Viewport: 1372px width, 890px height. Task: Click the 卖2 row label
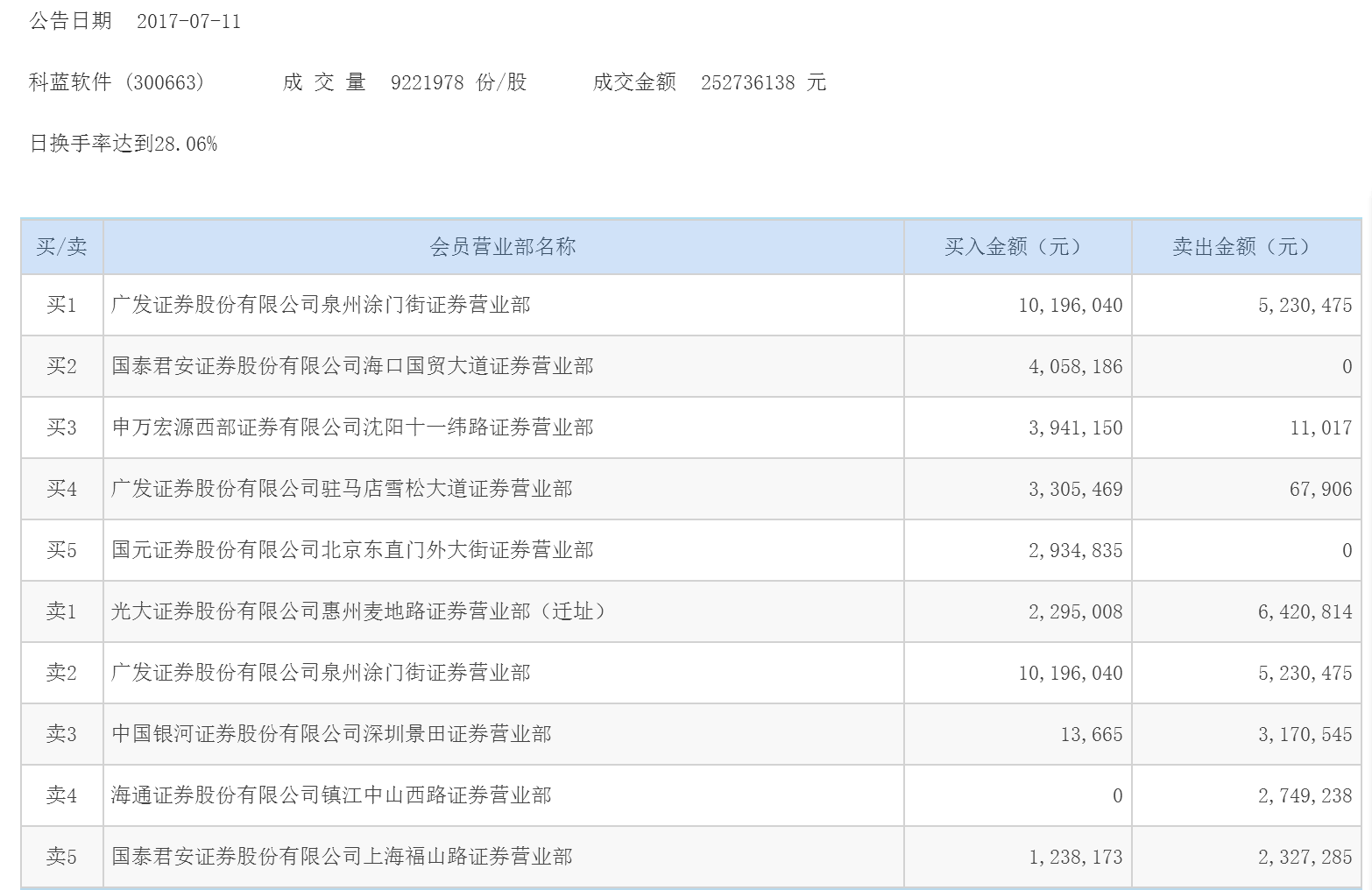(x=61, y=673)
